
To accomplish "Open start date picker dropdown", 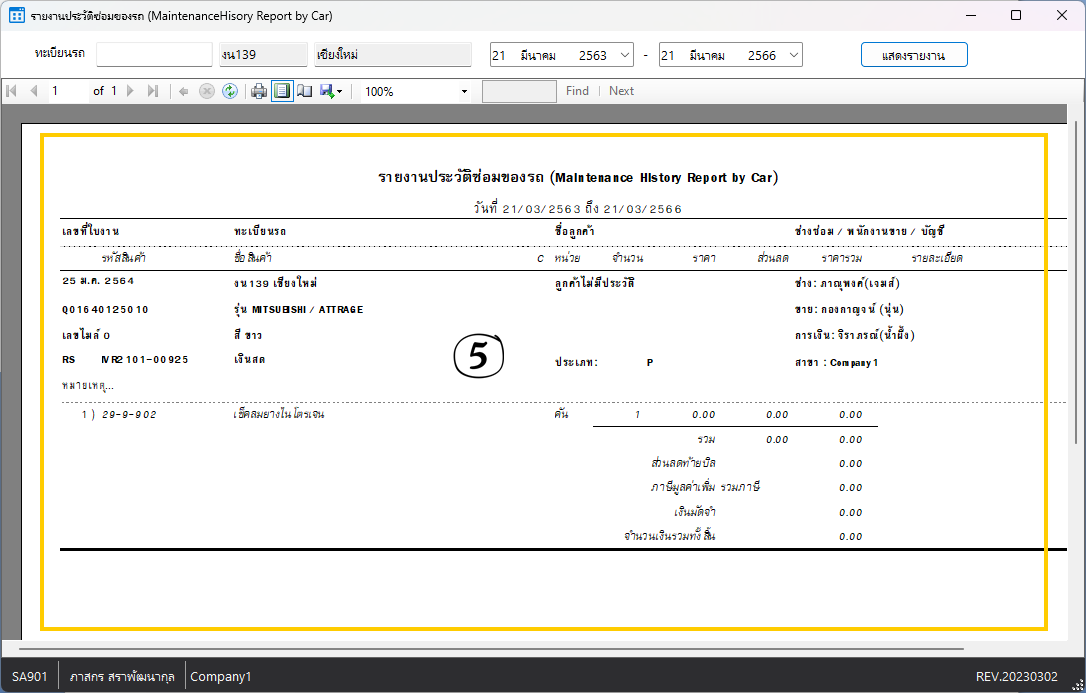I will [x=626, y=55].
